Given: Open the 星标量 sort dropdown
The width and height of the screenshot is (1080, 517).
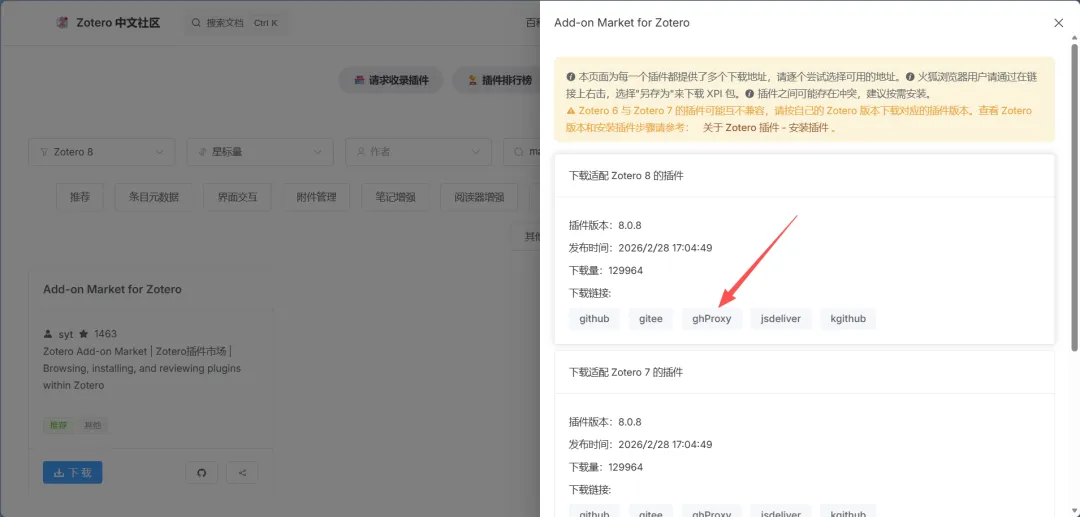Looking at the screenshot, I should (x=260, y=151).
